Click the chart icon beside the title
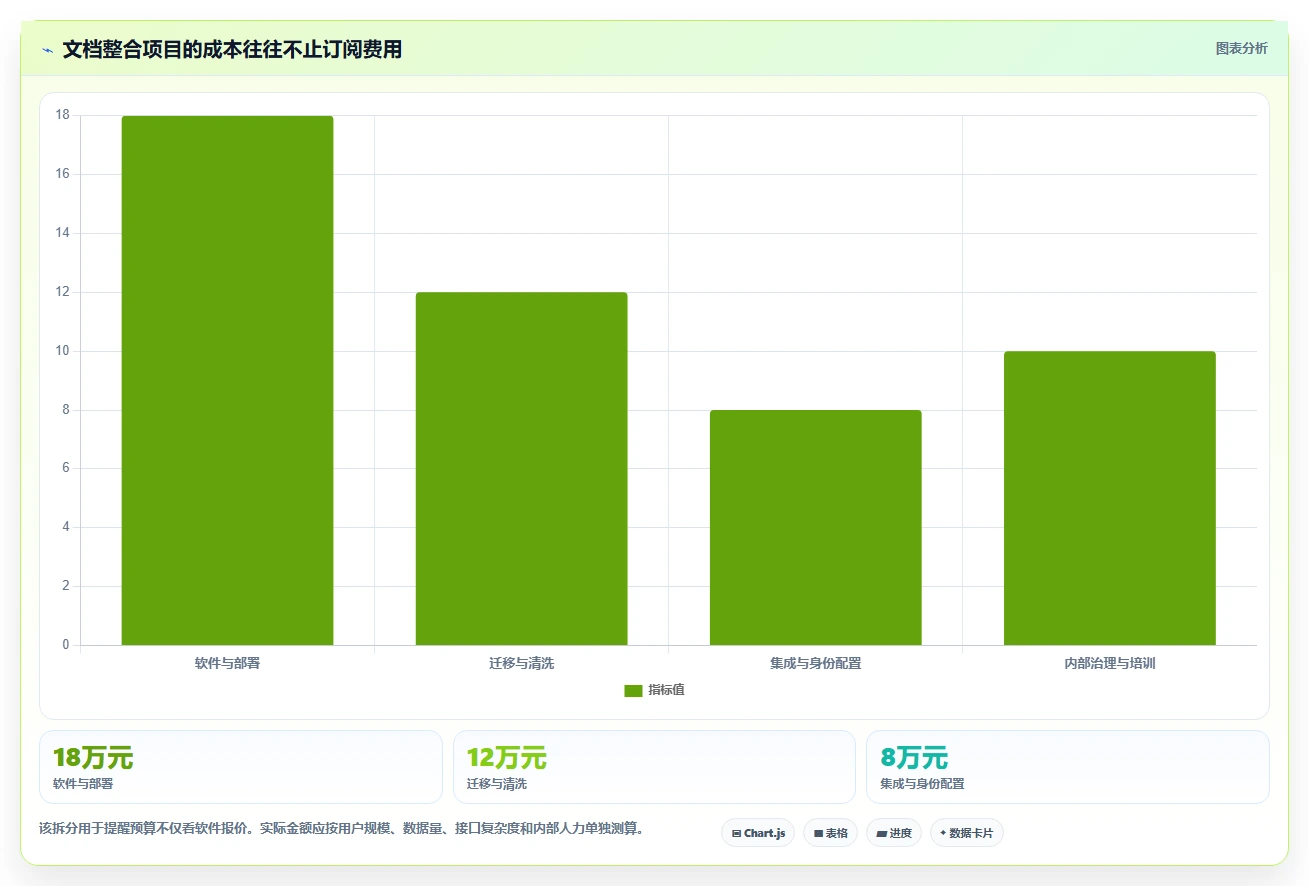The width and height of the screenshot is (1309, 886). click(x=47, y=50)
